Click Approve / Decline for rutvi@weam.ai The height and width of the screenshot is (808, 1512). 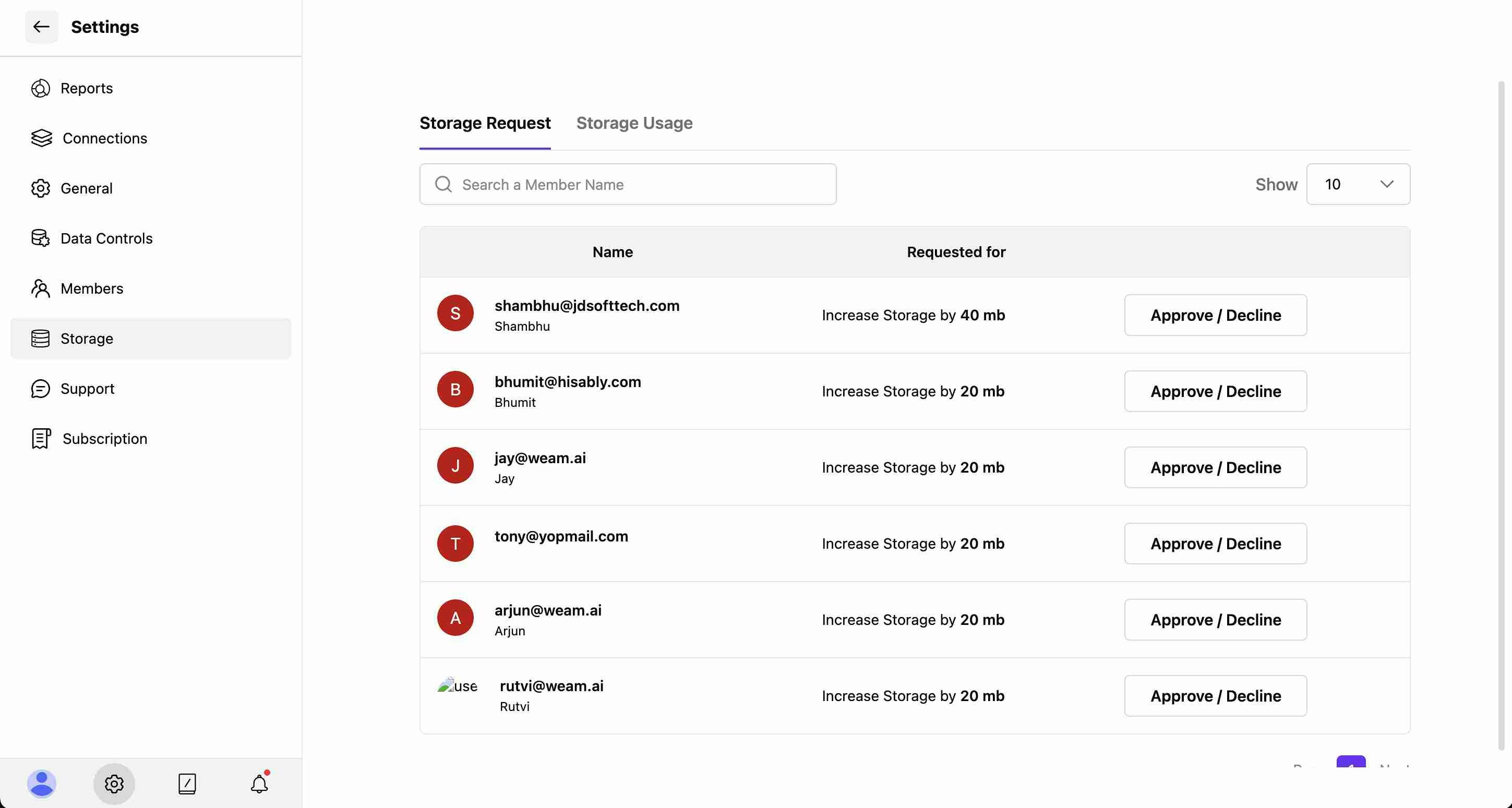(x=1215, y=696)
